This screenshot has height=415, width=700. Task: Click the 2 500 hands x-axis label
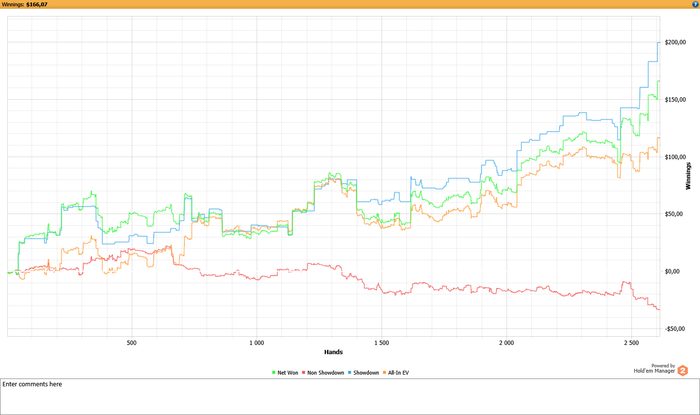click(630, 342)
